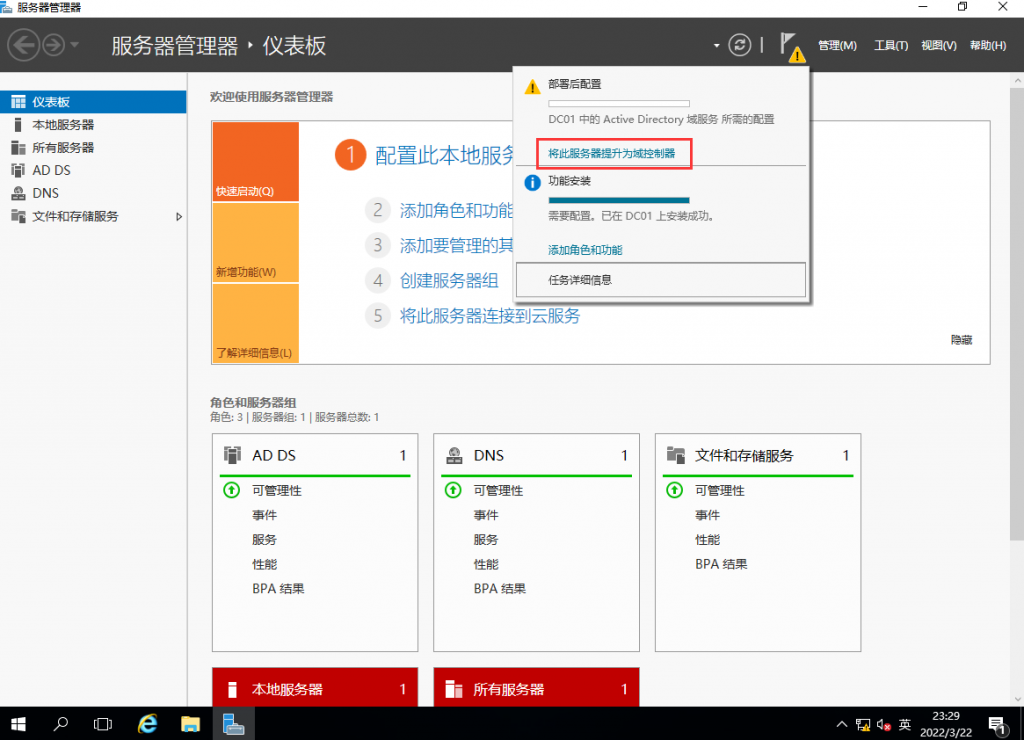Open 服务 in the DNS tile

486,539
